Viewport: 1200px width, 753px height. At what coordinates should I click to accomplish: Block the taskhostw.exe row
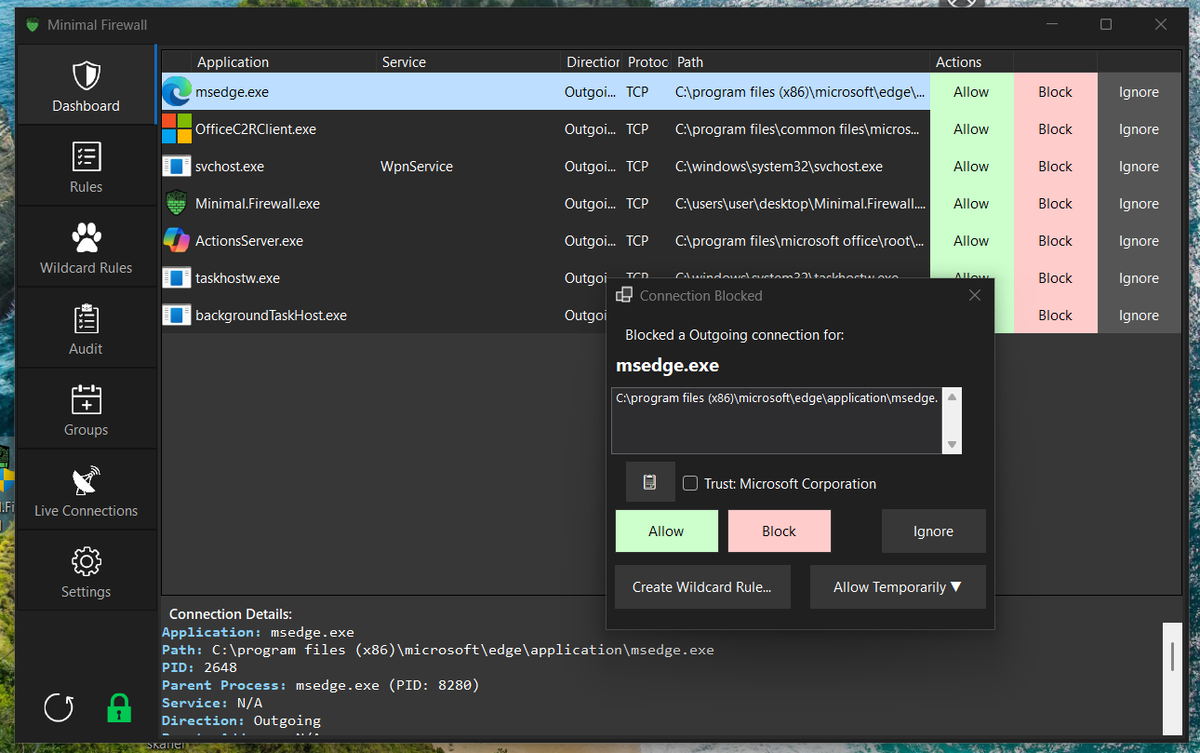click(x=1055, y=278)
